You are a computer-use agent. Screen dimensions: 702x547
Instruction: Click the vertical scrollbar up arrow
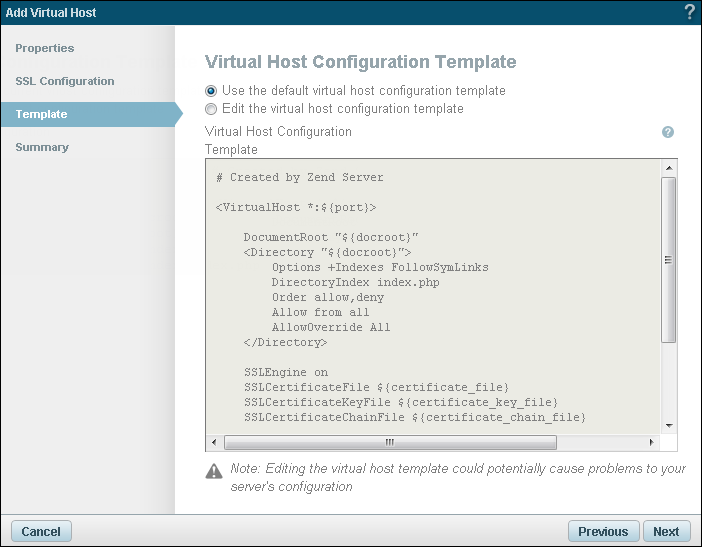(x=669, y=168)
